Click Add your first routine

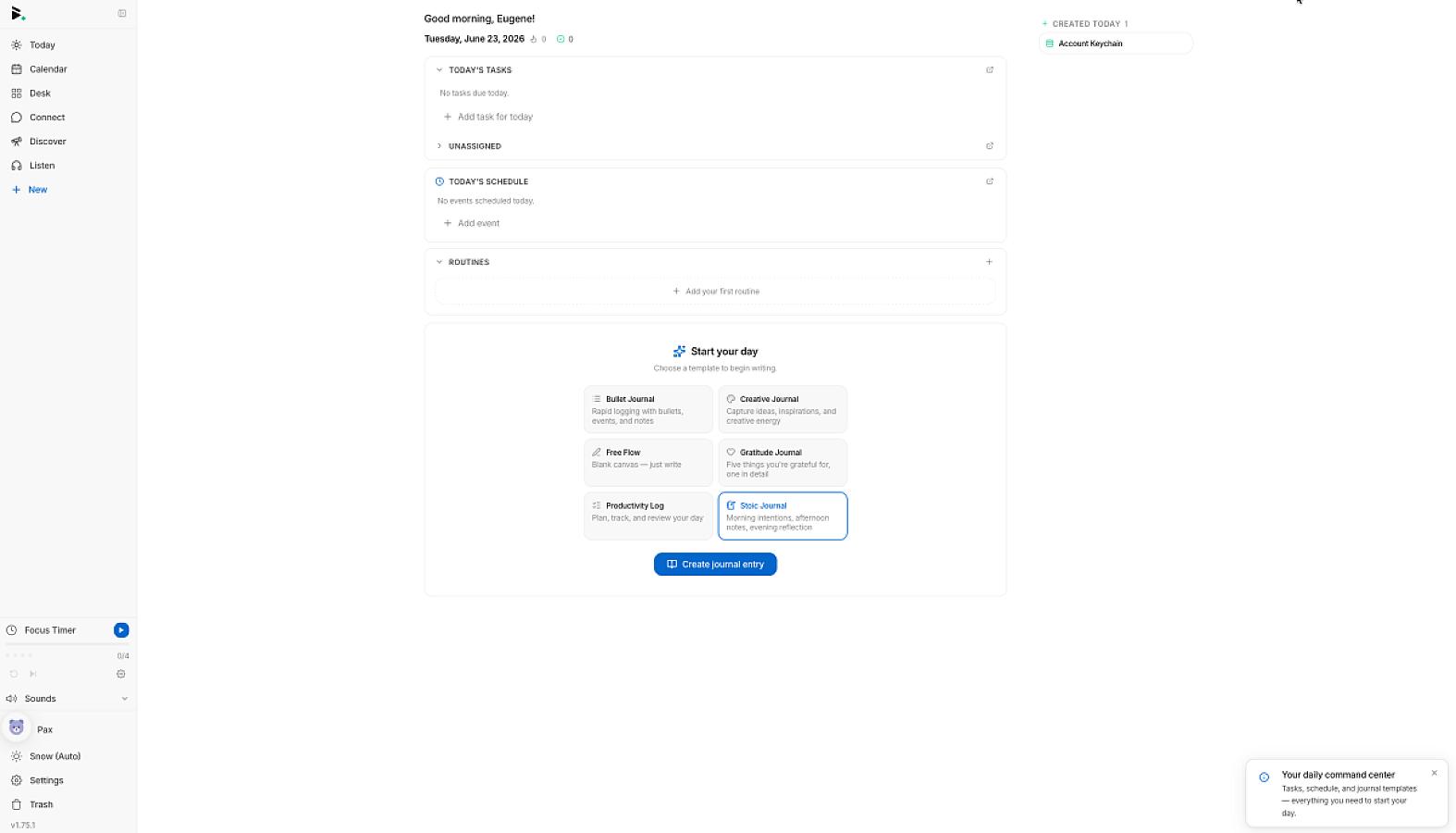(x=715, y=292)
